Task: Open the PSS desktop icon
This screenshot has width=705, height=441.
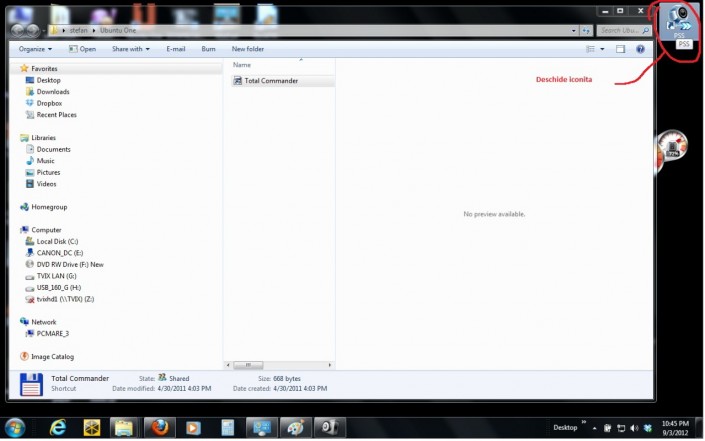Action: click(681, 20)
